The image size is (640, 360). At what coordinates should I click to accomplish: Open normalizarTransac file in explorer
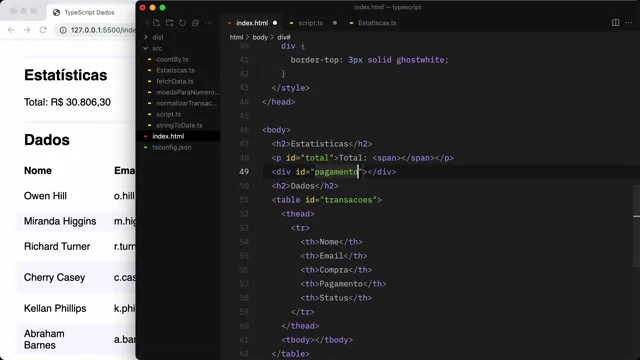[x=186, y=103]
